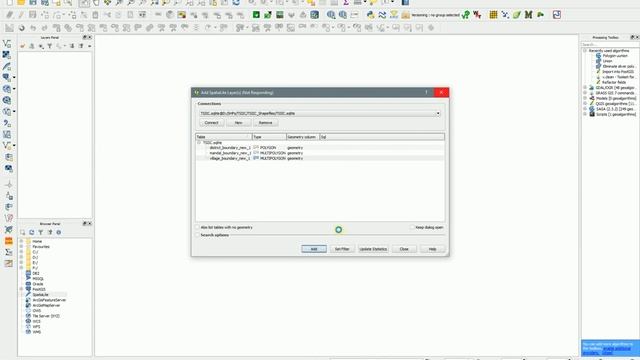Image resolution: width=640 pixels, height=360 pixels.
Task: Click the Geometry column header
Action: tap(302, 137)
